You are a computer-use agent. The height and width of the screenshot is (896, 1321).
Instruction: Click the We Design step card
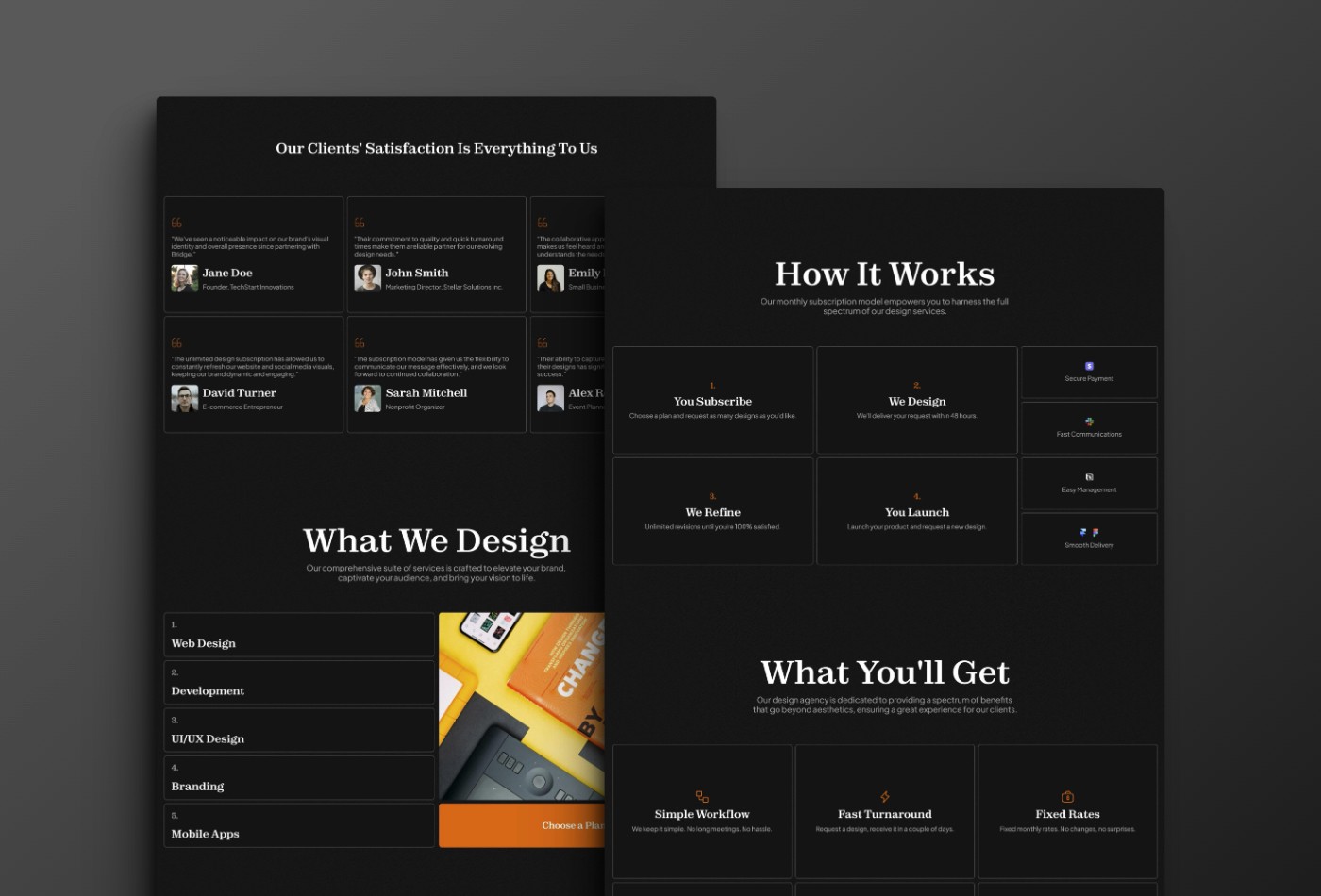(x=916, y=400)
